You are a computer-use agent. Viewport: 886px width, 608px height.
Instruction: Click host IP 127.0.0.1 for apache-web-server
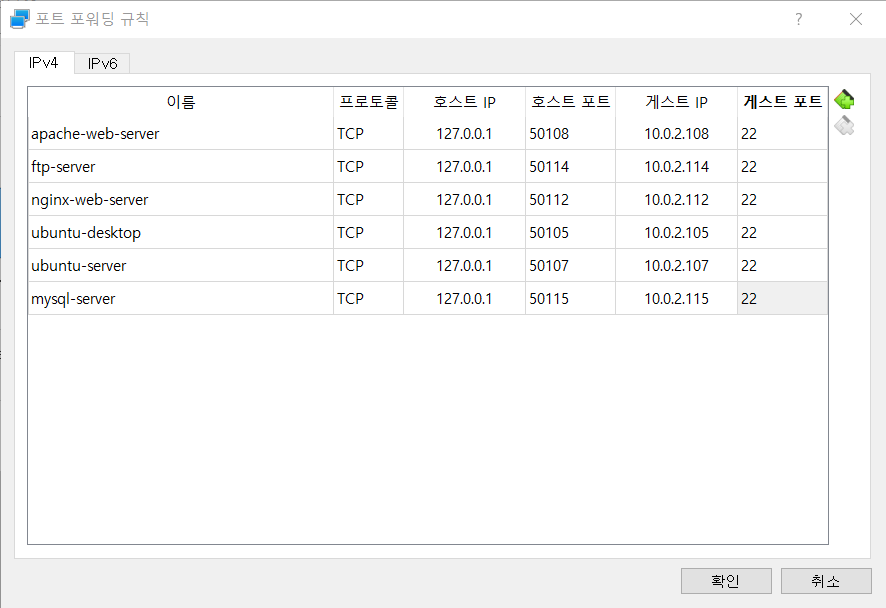tap(464, 133)
